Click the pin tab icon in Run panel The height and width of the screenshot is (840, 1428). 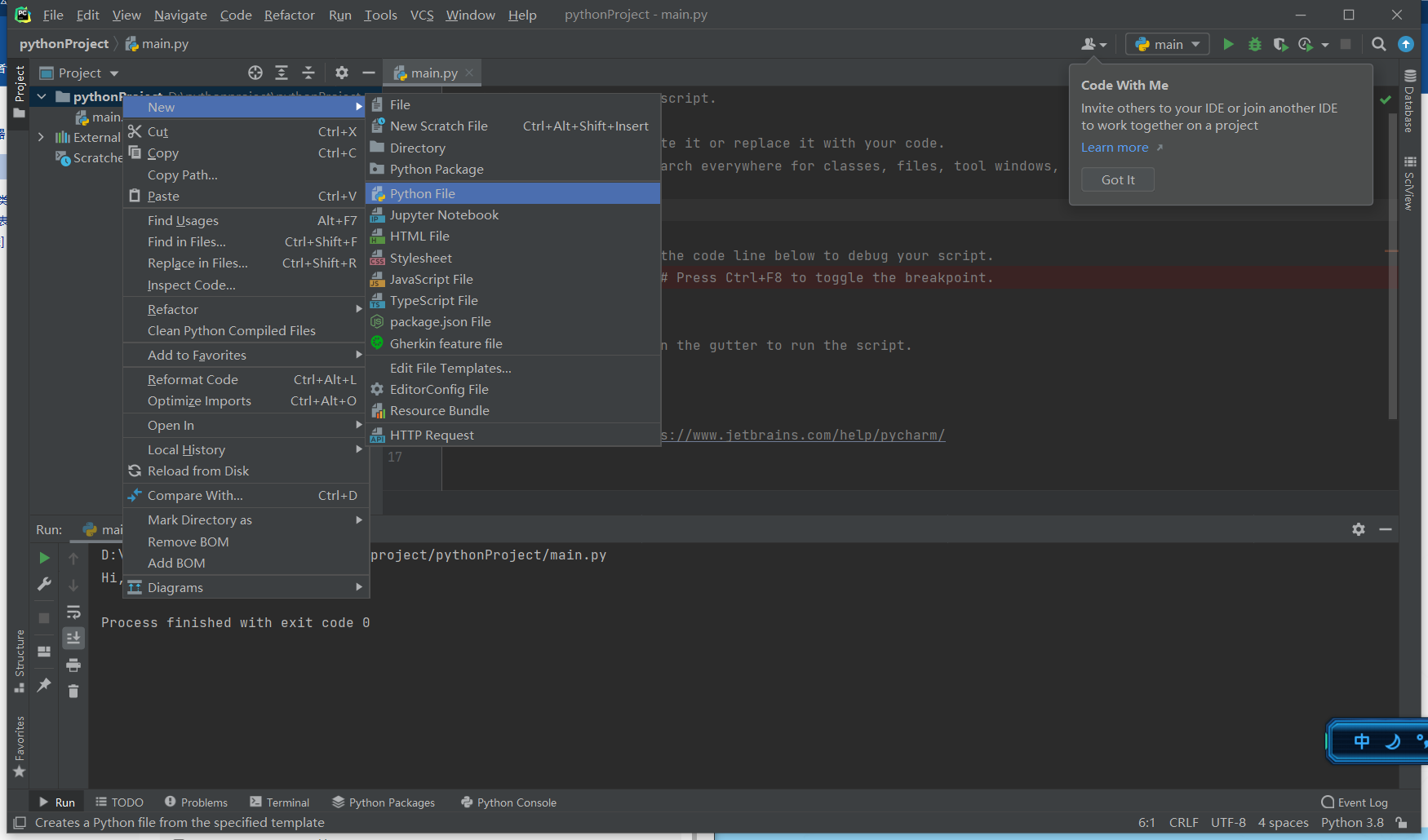pyautogui.click(x=44, y=685)
